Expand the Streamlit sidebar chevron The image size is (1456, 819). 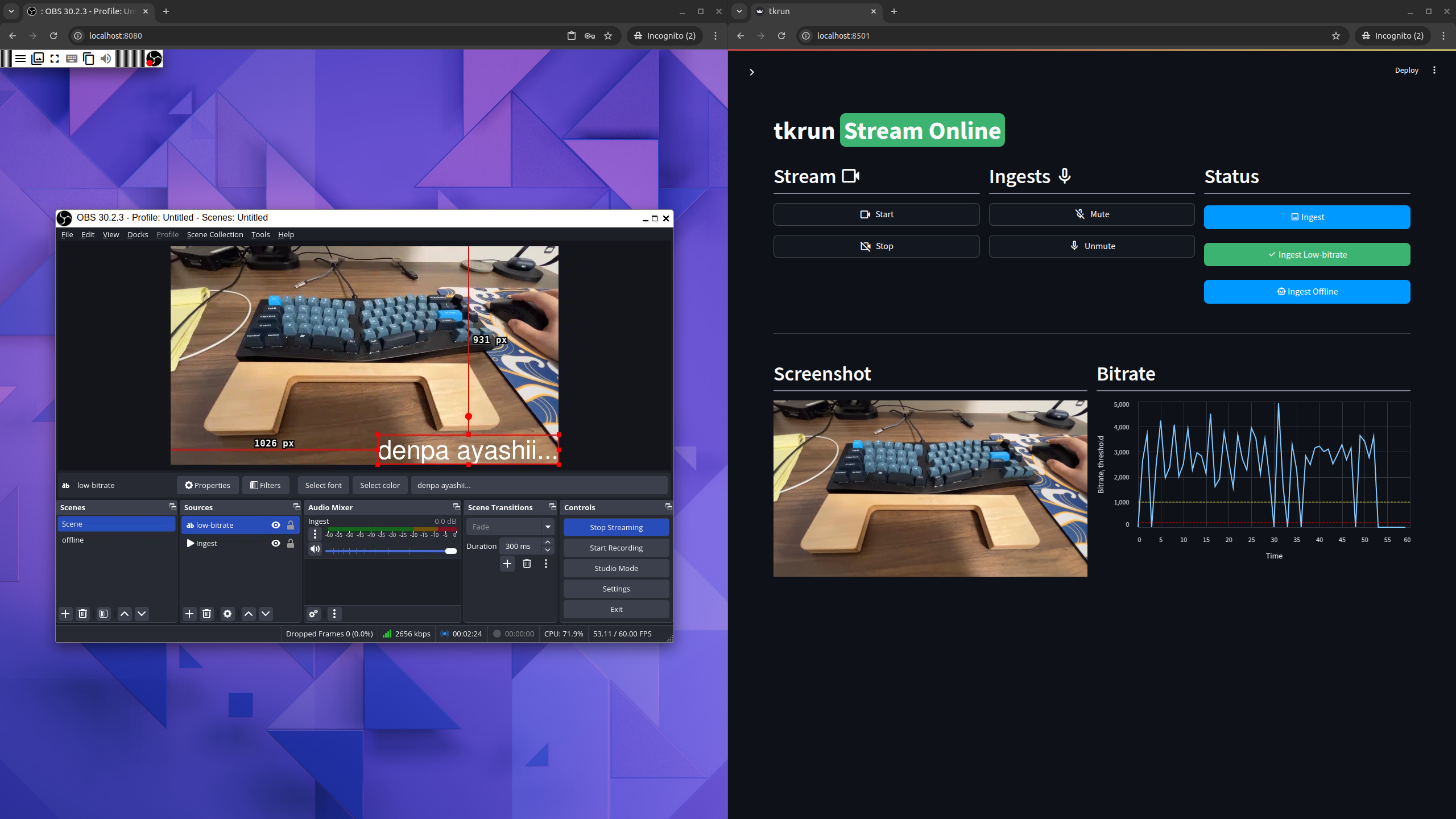point(752,72)
